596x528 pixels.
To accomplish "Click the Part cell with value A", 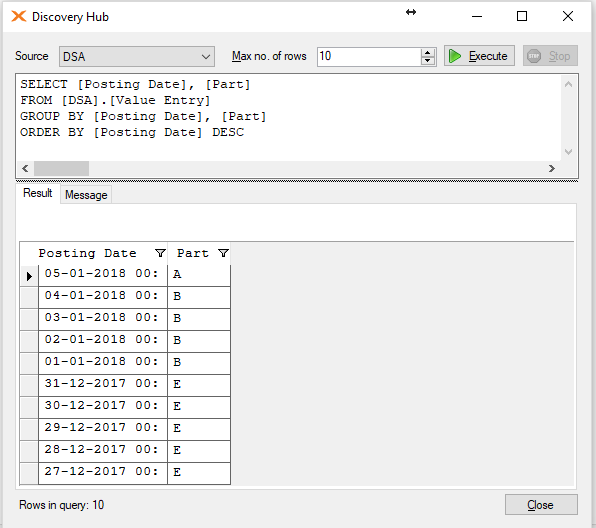I will [199, 274].
